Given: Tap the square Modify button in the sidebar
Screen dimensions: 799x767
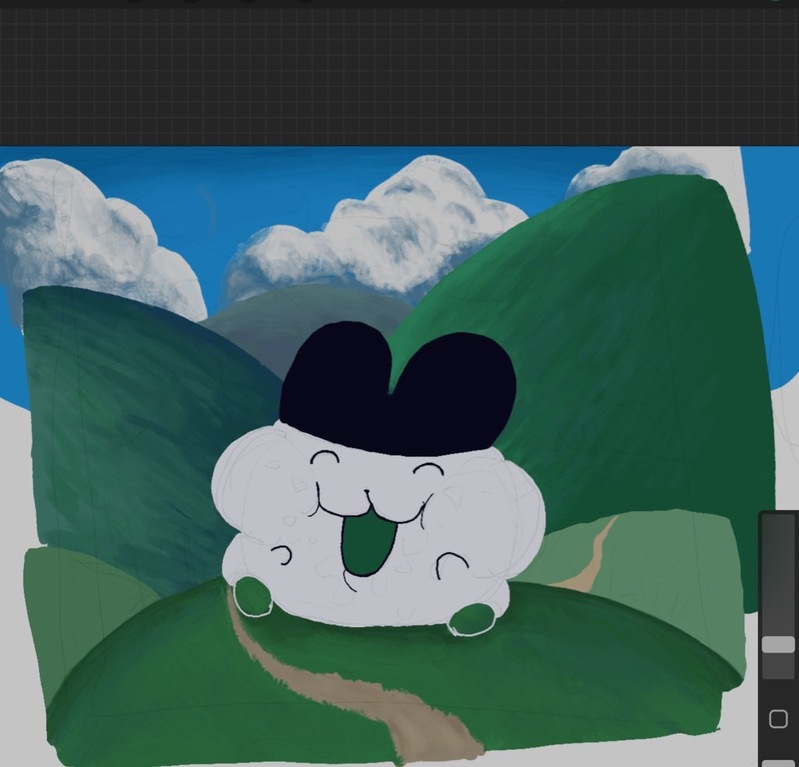Looking at the screenshot, I should 778,719.
